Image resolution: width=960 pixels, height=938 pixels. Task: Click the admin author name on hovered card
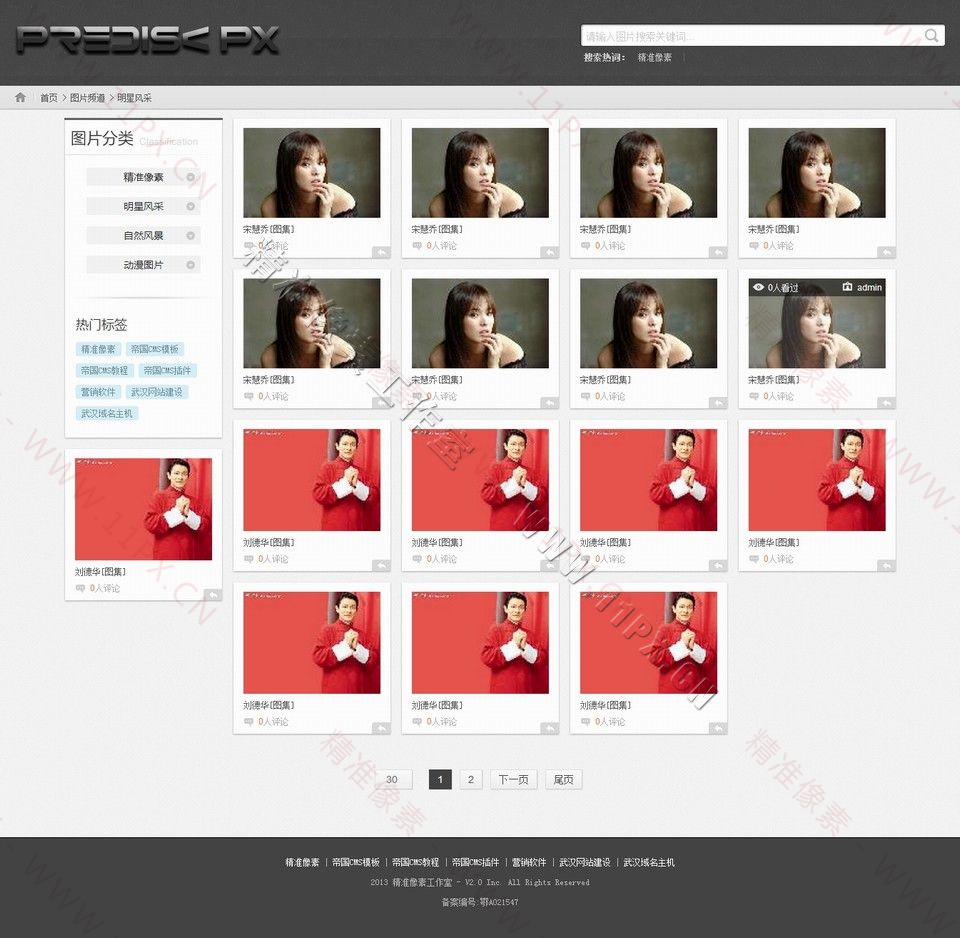coord(869,287)
